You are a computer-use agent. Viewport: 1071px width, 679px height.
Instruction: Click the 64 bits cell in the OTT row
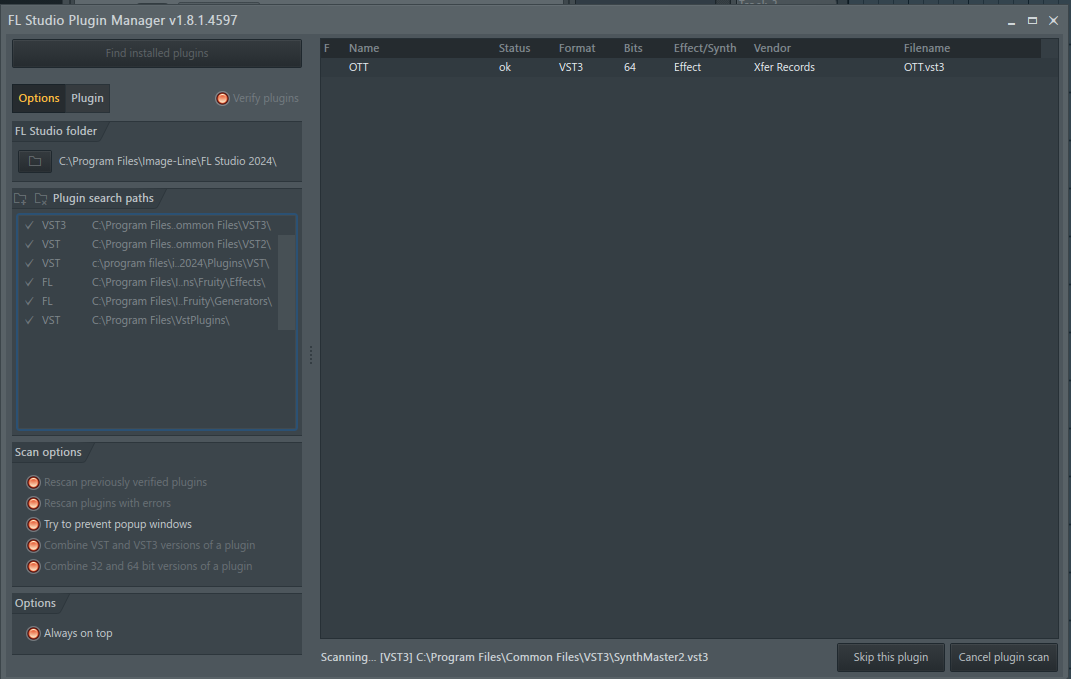630,67
